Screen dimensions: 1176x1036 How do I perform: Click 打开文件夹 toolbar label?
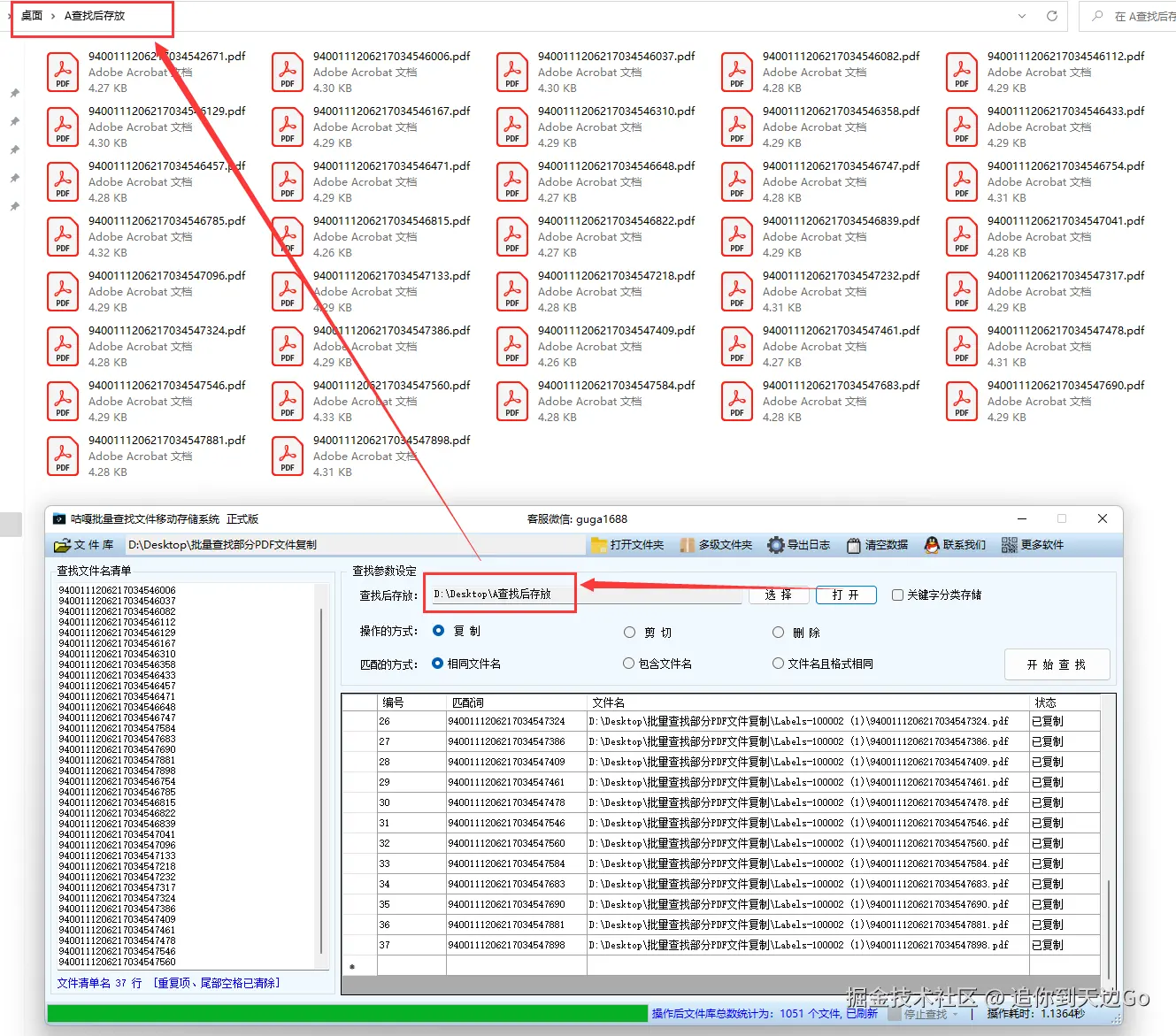637,545
